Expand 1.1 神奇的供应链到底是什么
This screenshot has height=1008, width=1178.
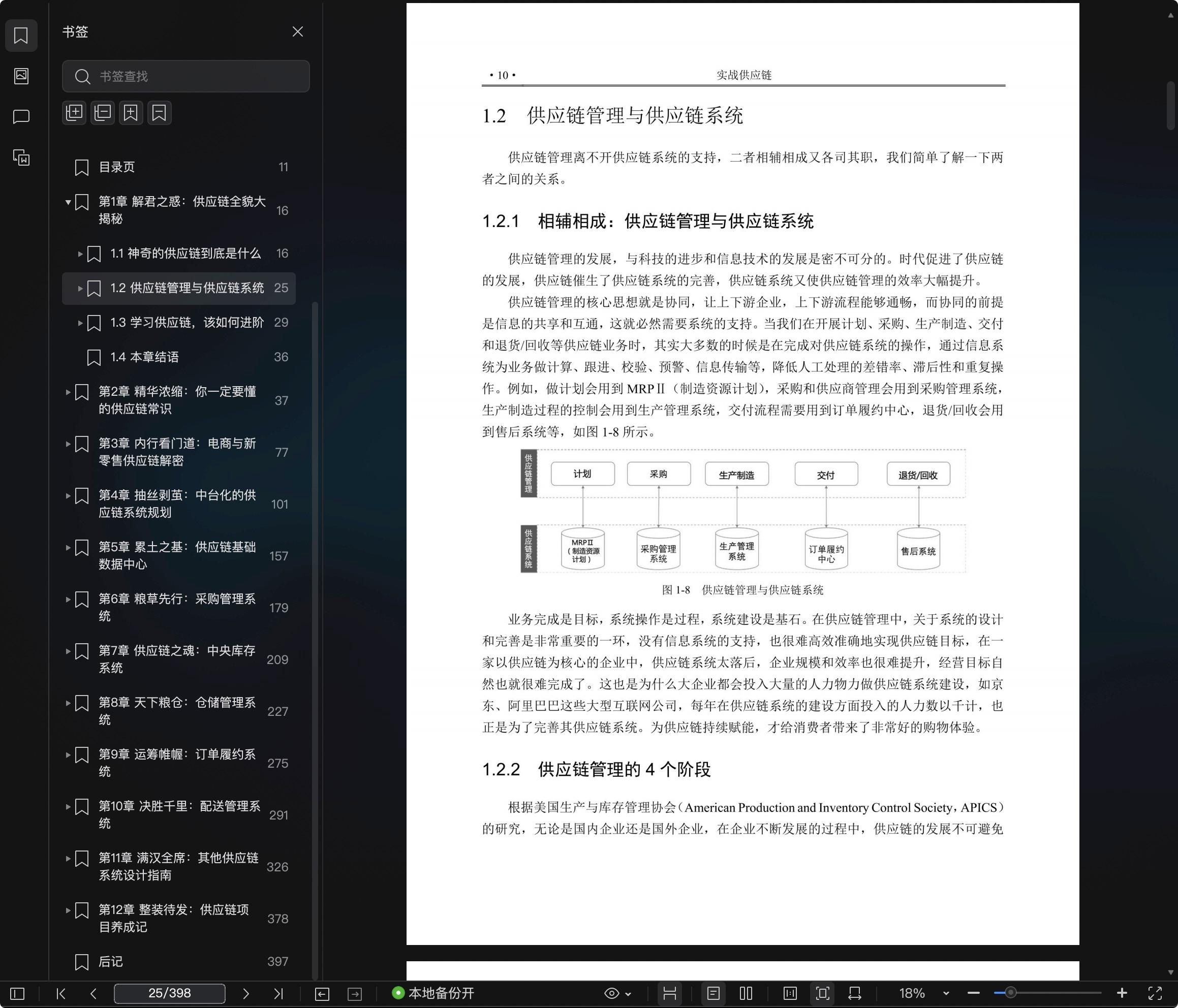click(x=80, y=254)
